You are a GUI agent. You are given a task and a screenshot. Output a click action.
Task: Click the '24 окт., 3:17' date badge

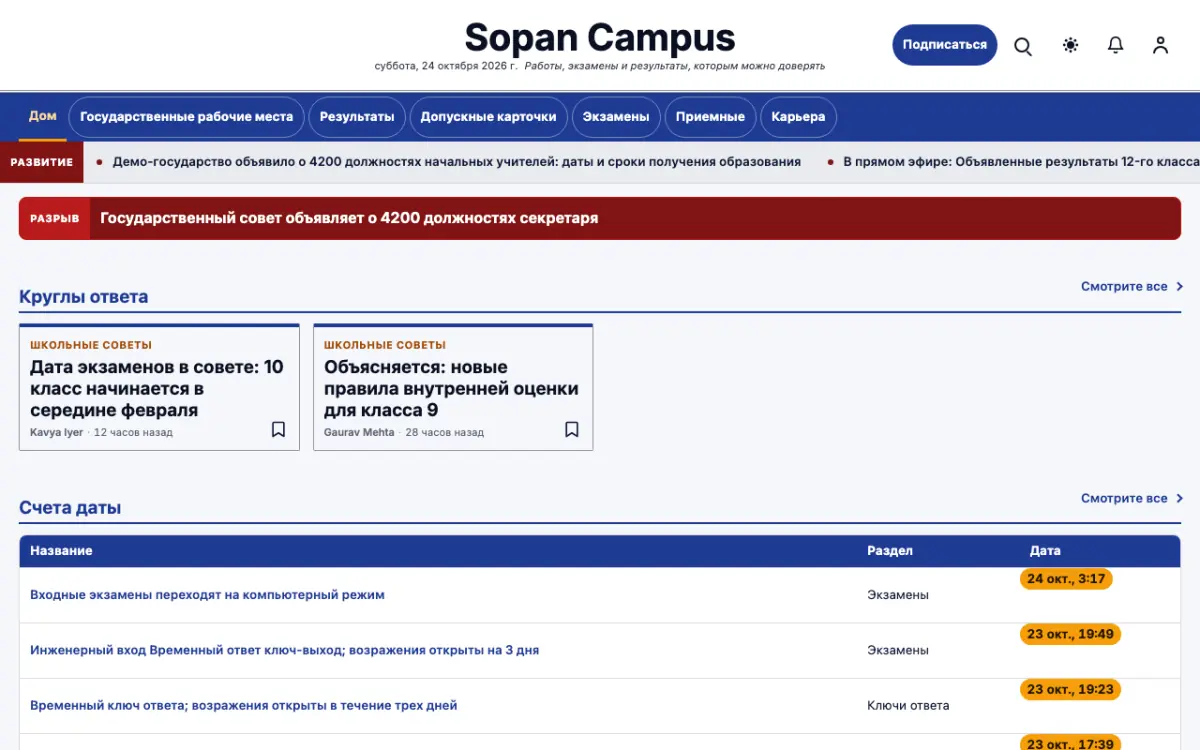pos(1066,579)
